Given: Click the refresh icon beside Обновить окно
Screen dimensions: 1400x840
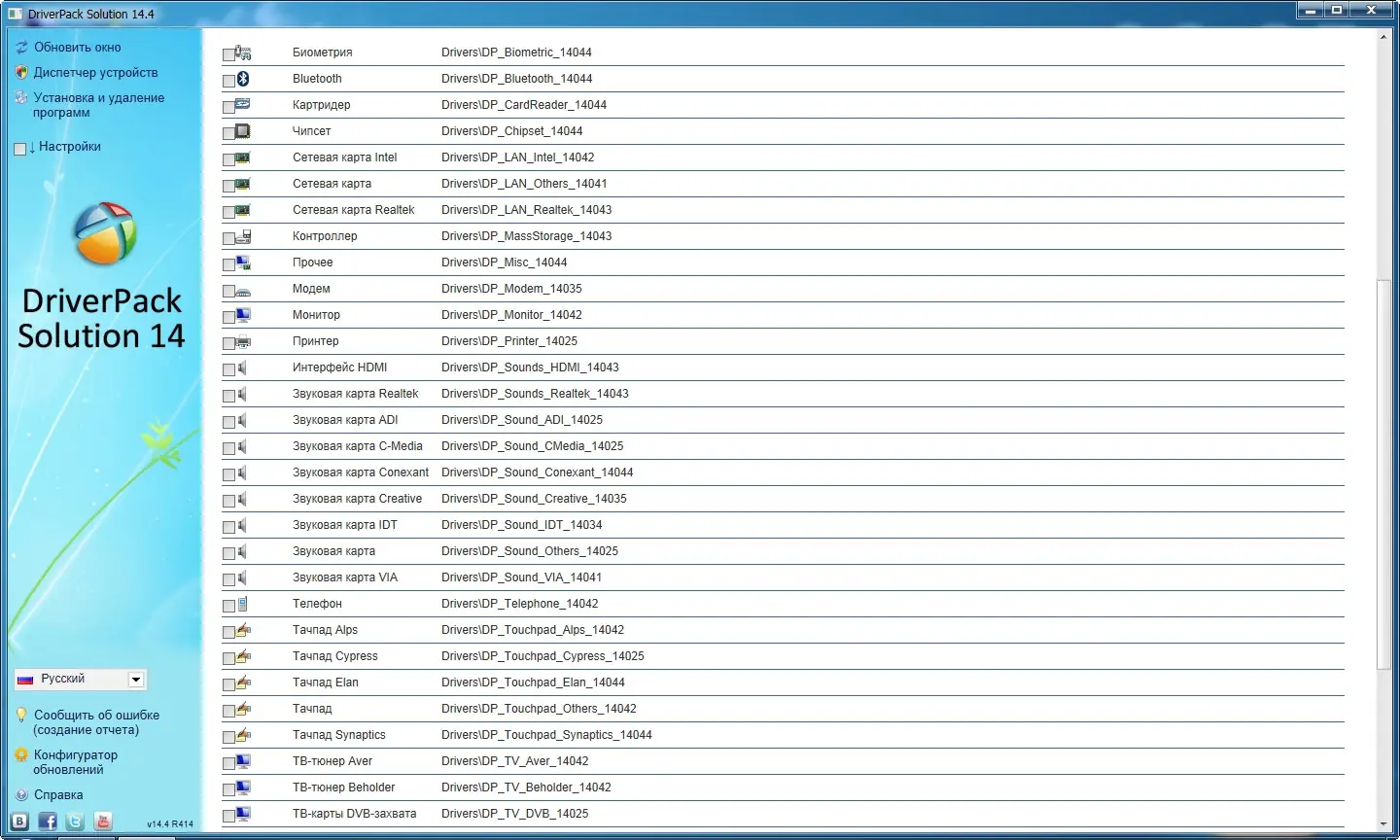Looking at the screenshot, I should pos(21,48).
